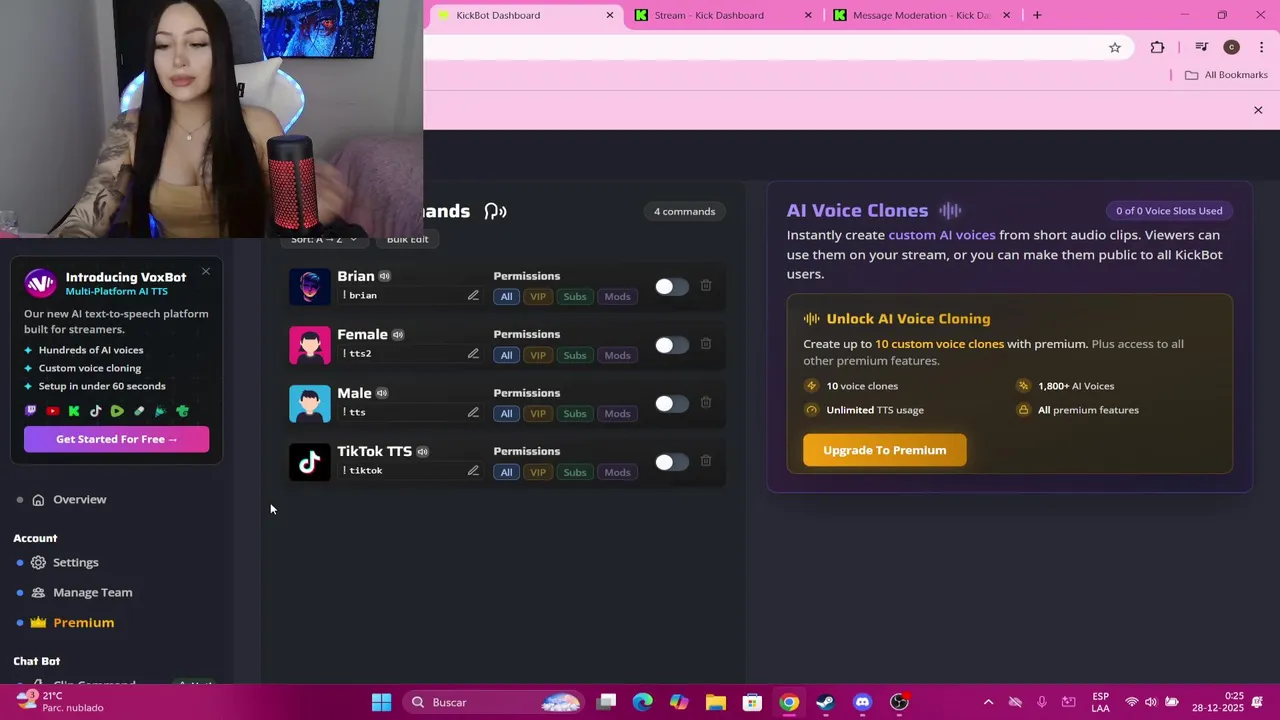
Task: Bookmark this page with the star icon
Action: [1114, 47]
